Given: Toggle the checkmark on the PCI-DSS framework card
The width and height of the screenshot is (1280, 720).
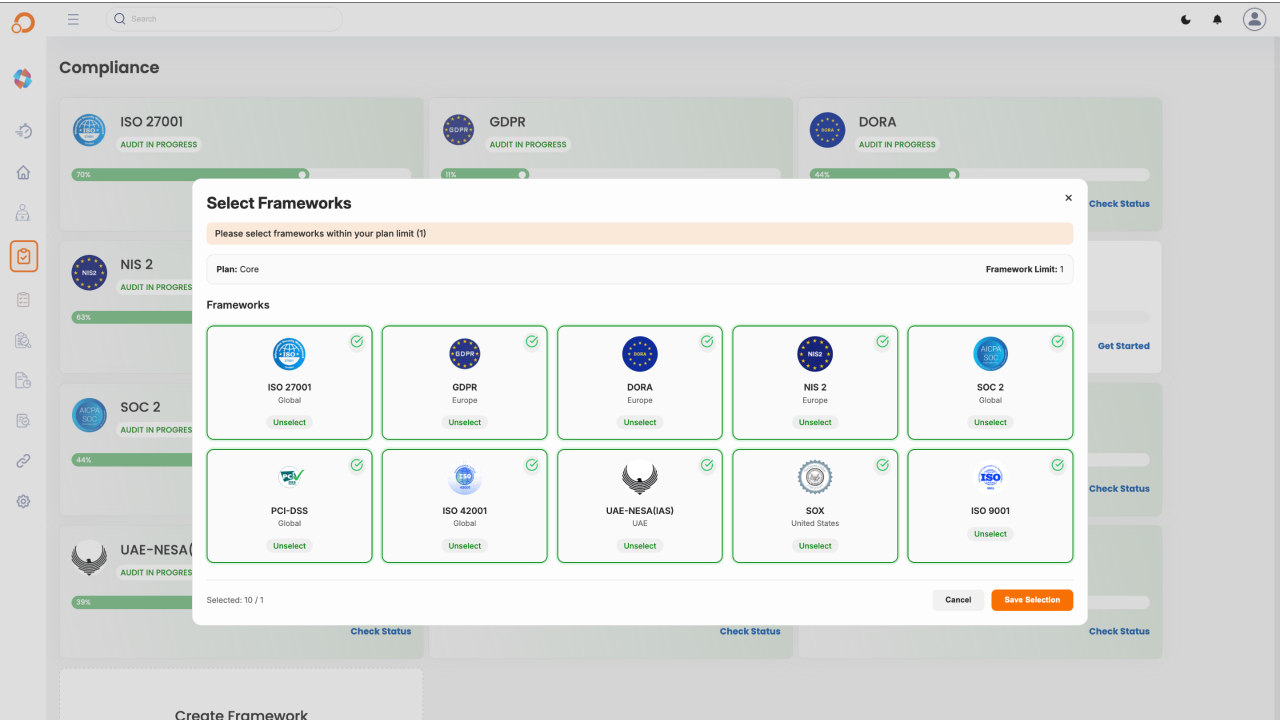Looking at the screenshot, I should click(357, 465).
